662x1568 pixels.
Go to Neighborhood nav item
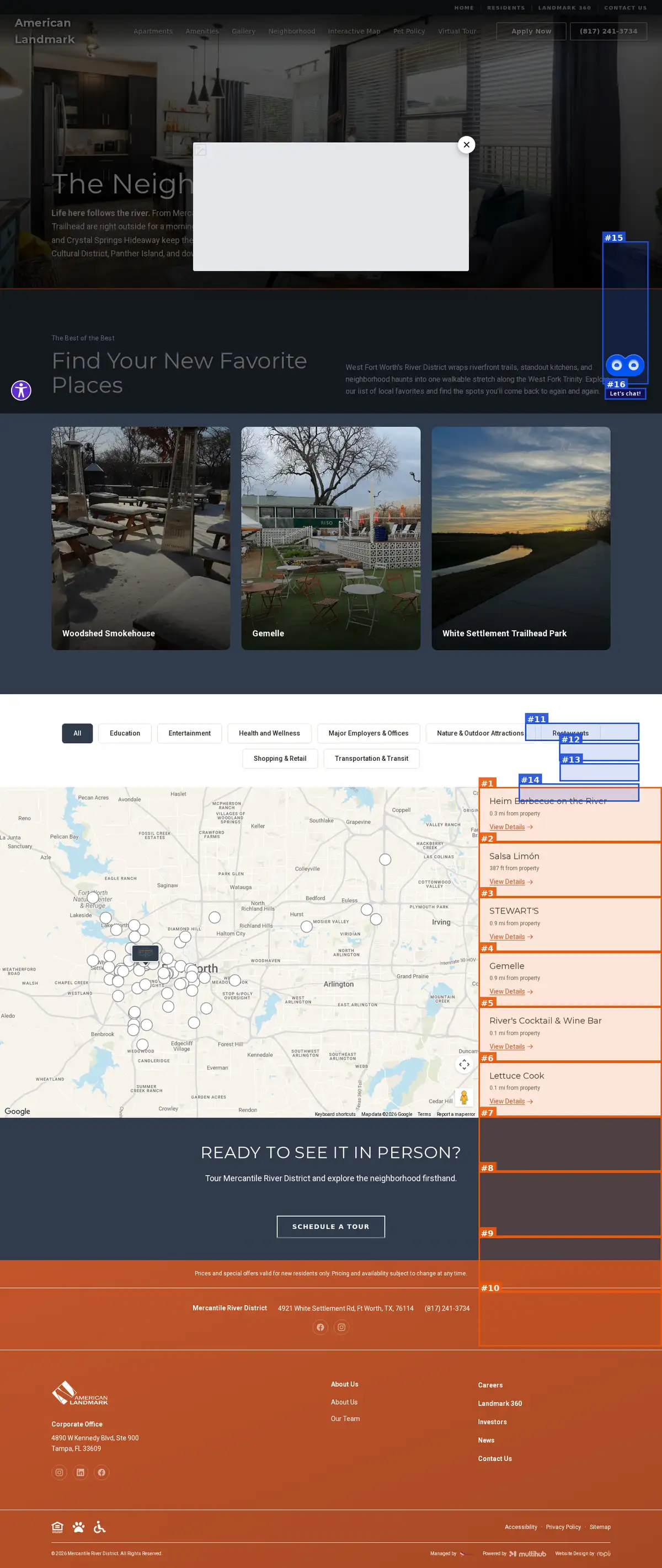292,31
